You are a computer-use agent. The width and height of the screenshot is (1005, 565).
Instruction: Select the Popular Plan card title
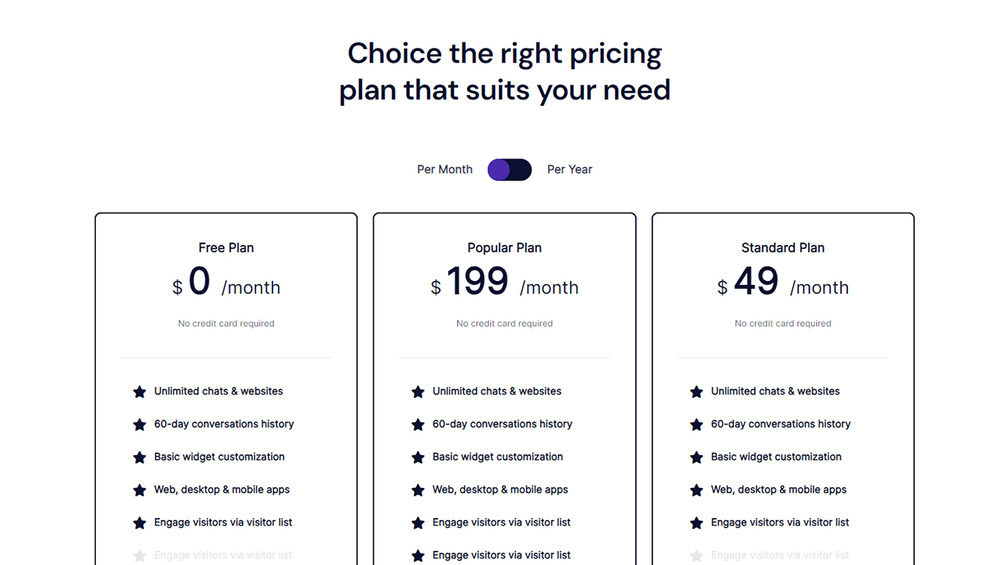[x=504, y=248]
